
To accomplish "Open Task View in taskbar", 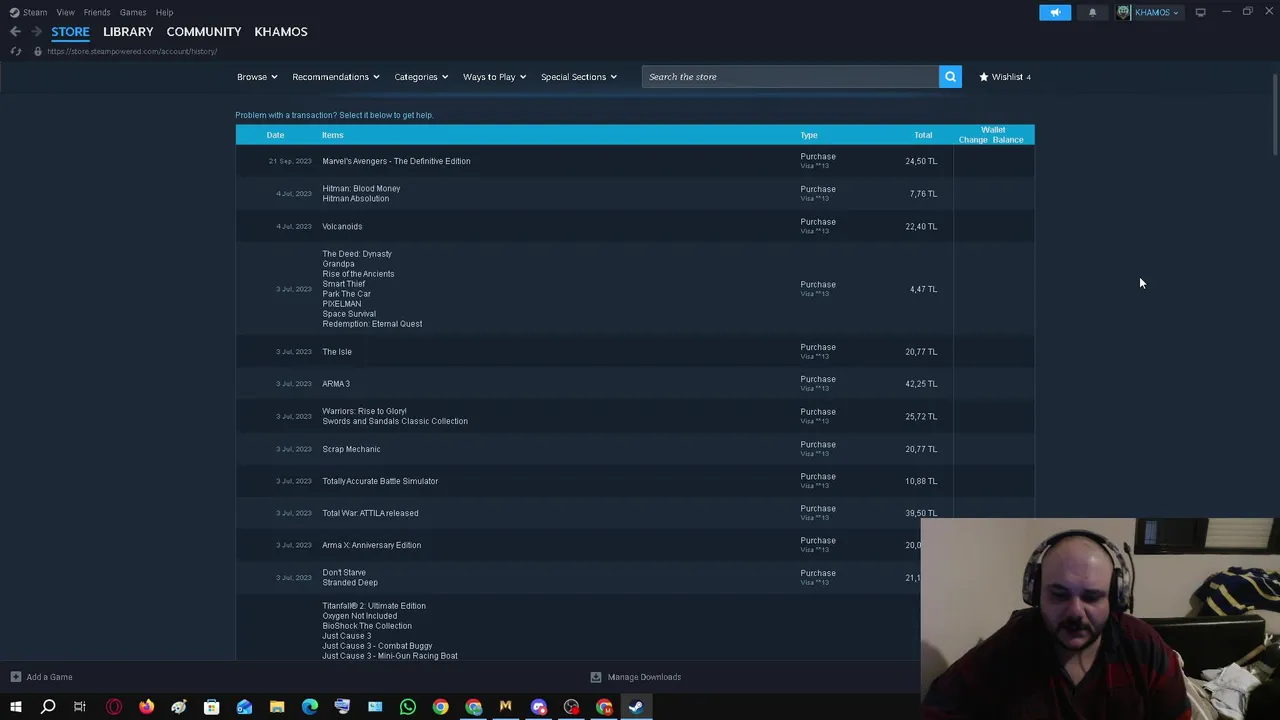I will (x=80, y=708).
